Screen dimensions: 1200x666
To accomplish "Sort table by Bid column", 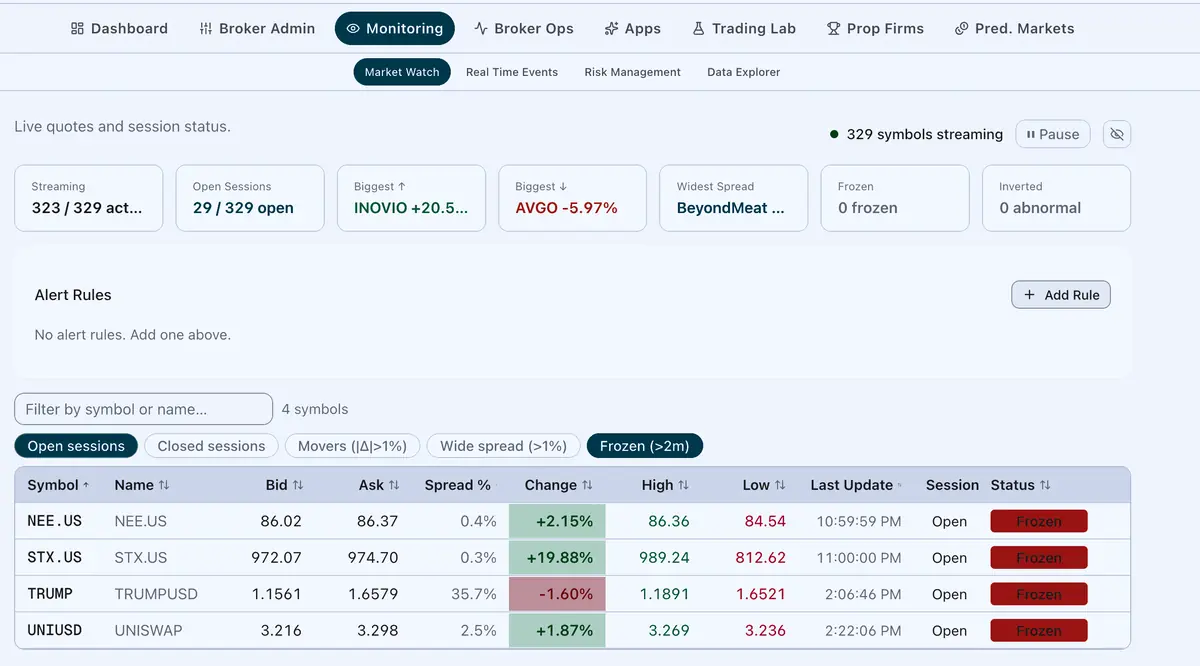I will 284,485.
